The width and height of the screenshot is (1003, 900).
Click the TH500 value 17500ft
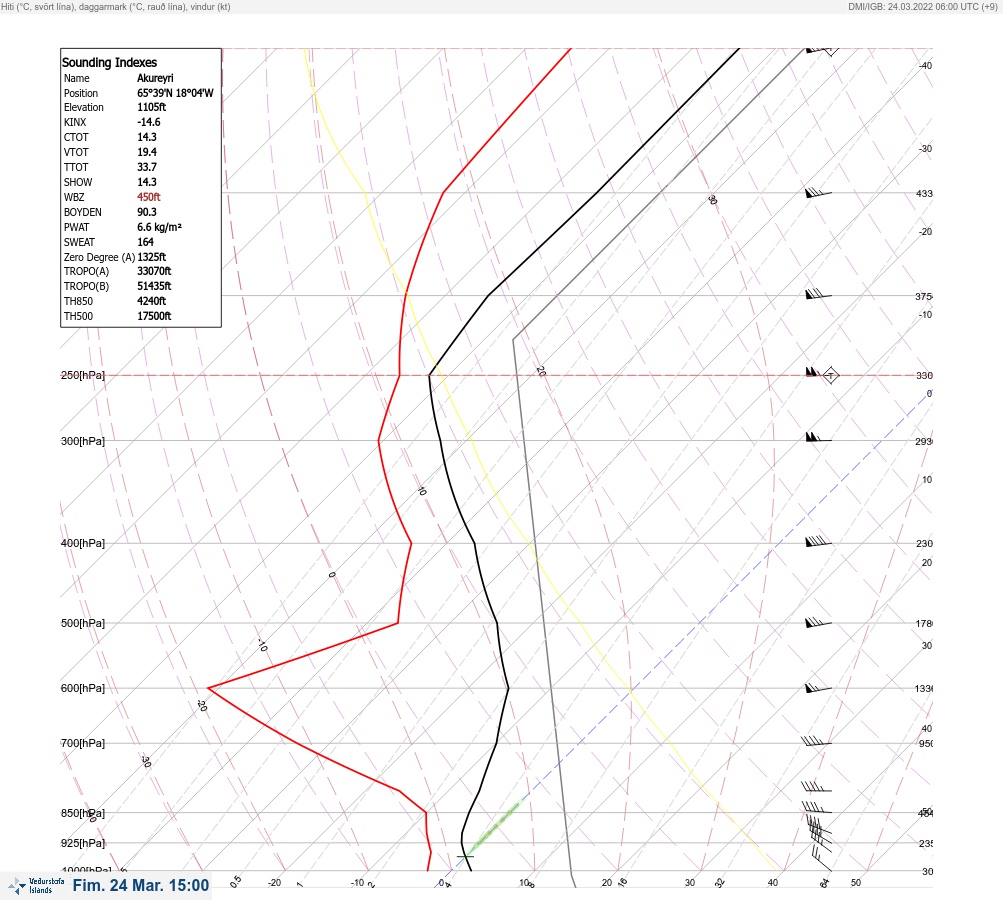tap(154, 316)
